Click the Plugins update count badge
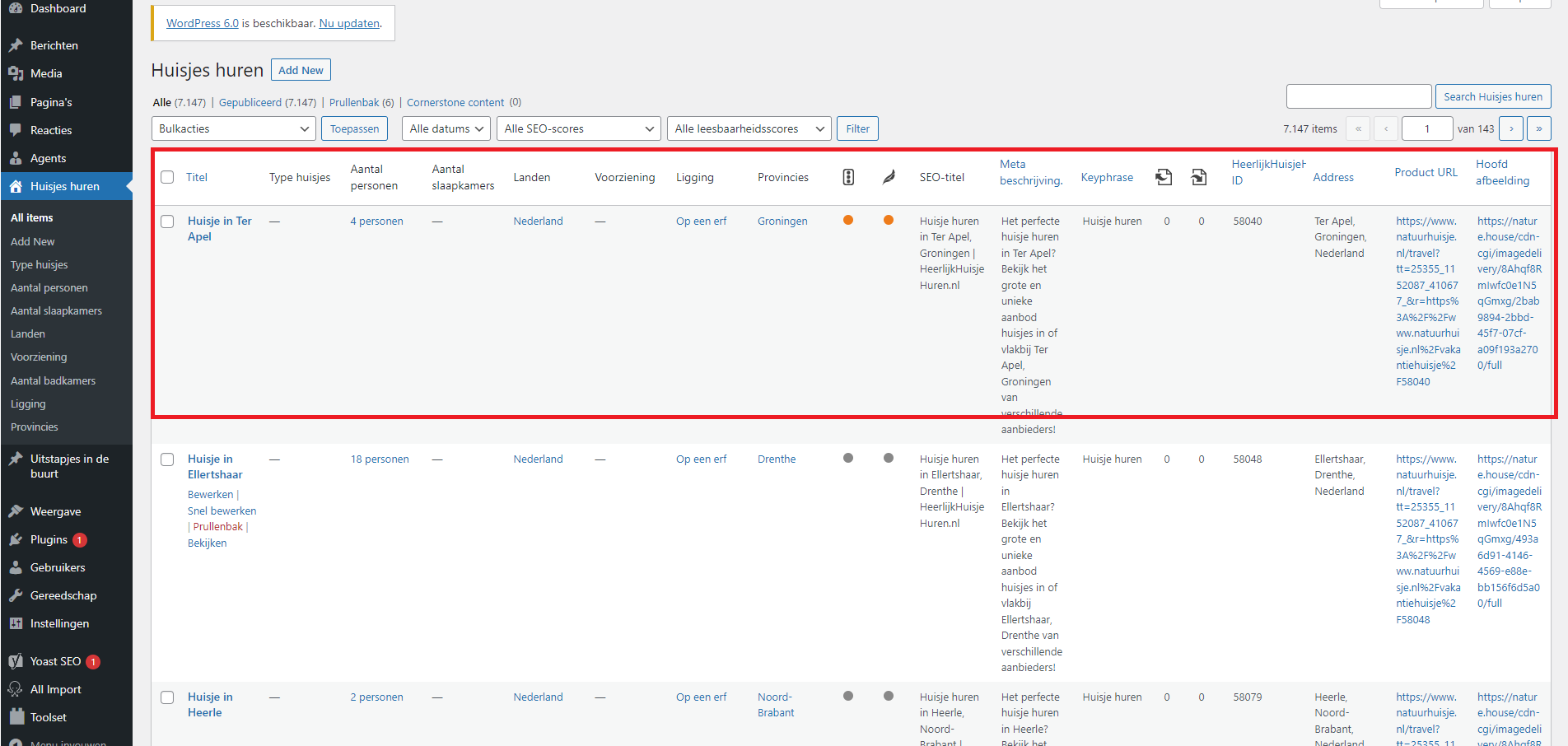 pos(80,540)
